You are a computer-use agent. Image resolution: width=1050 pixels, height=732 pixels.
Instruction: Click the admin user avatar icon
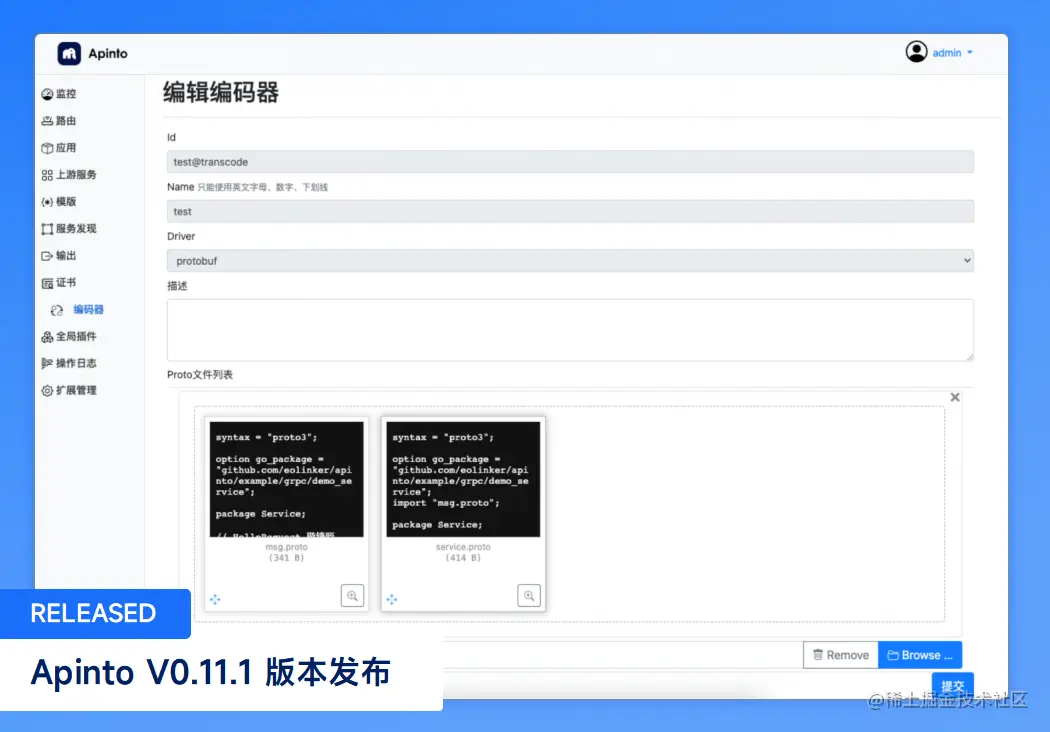tap(916, 52)
